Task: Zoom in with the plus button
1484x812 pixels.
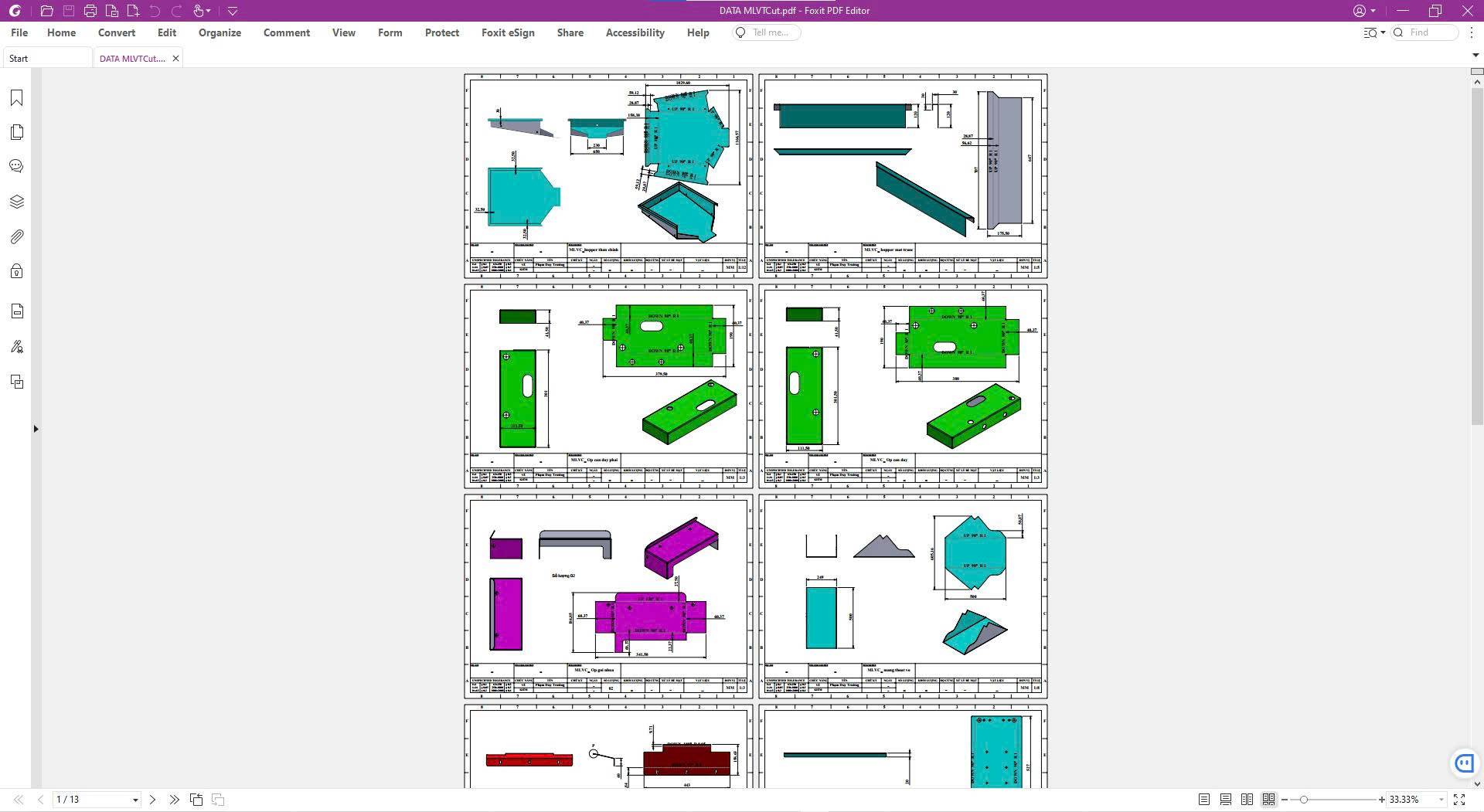Action: click(x=1382, y=800)
